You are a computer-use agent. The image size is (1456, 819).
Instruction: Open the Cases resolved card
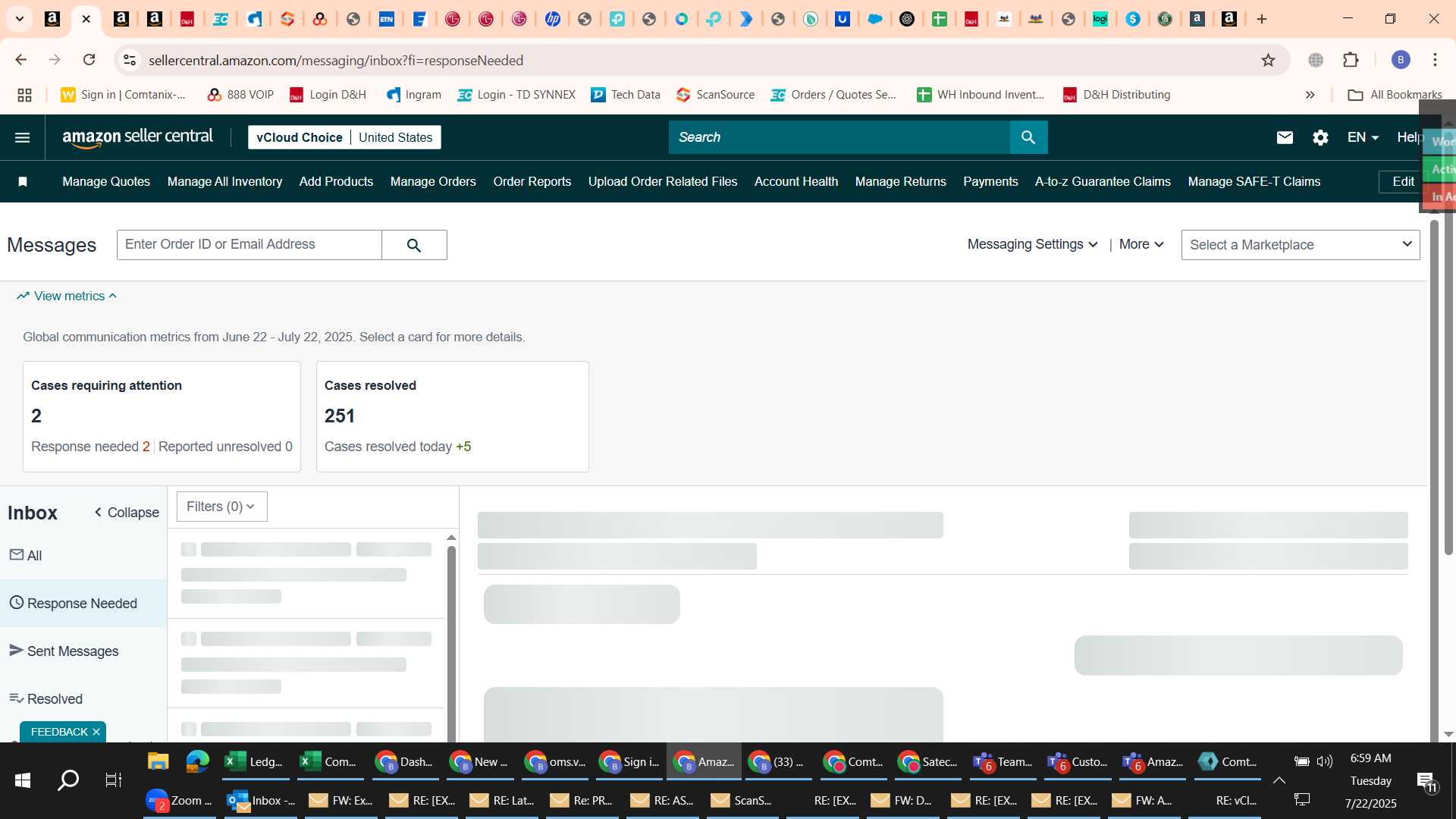(453, 416)
